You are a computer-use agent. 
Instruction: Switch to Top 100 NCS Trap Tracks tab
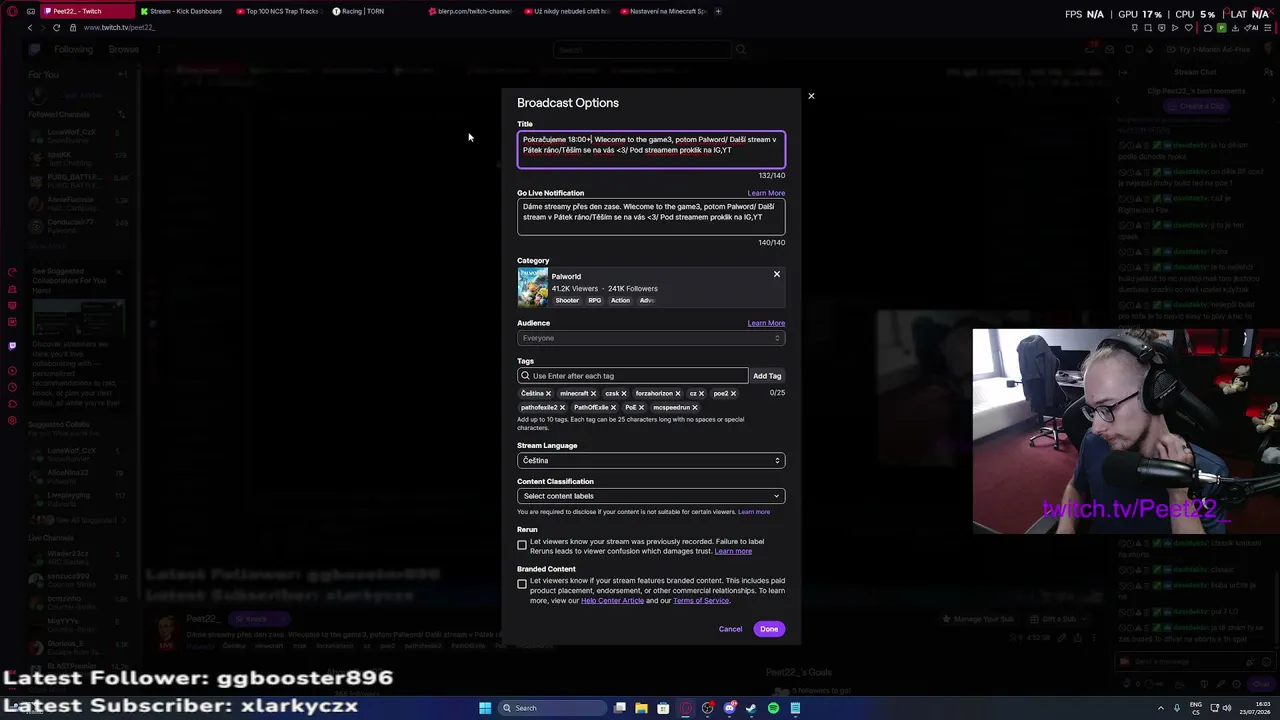[x=280, y=11]
